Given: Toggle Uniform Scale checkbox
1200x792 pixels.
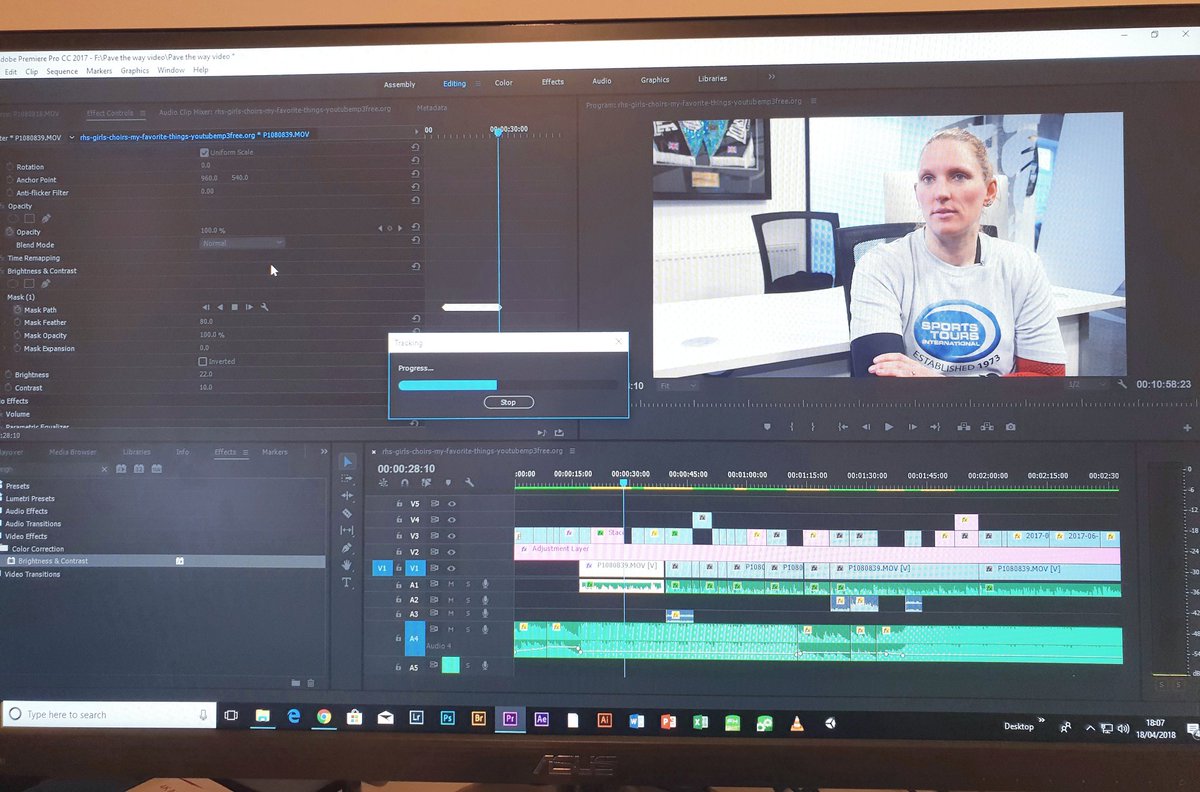Looking at the screenshot, I should (204, 152).
